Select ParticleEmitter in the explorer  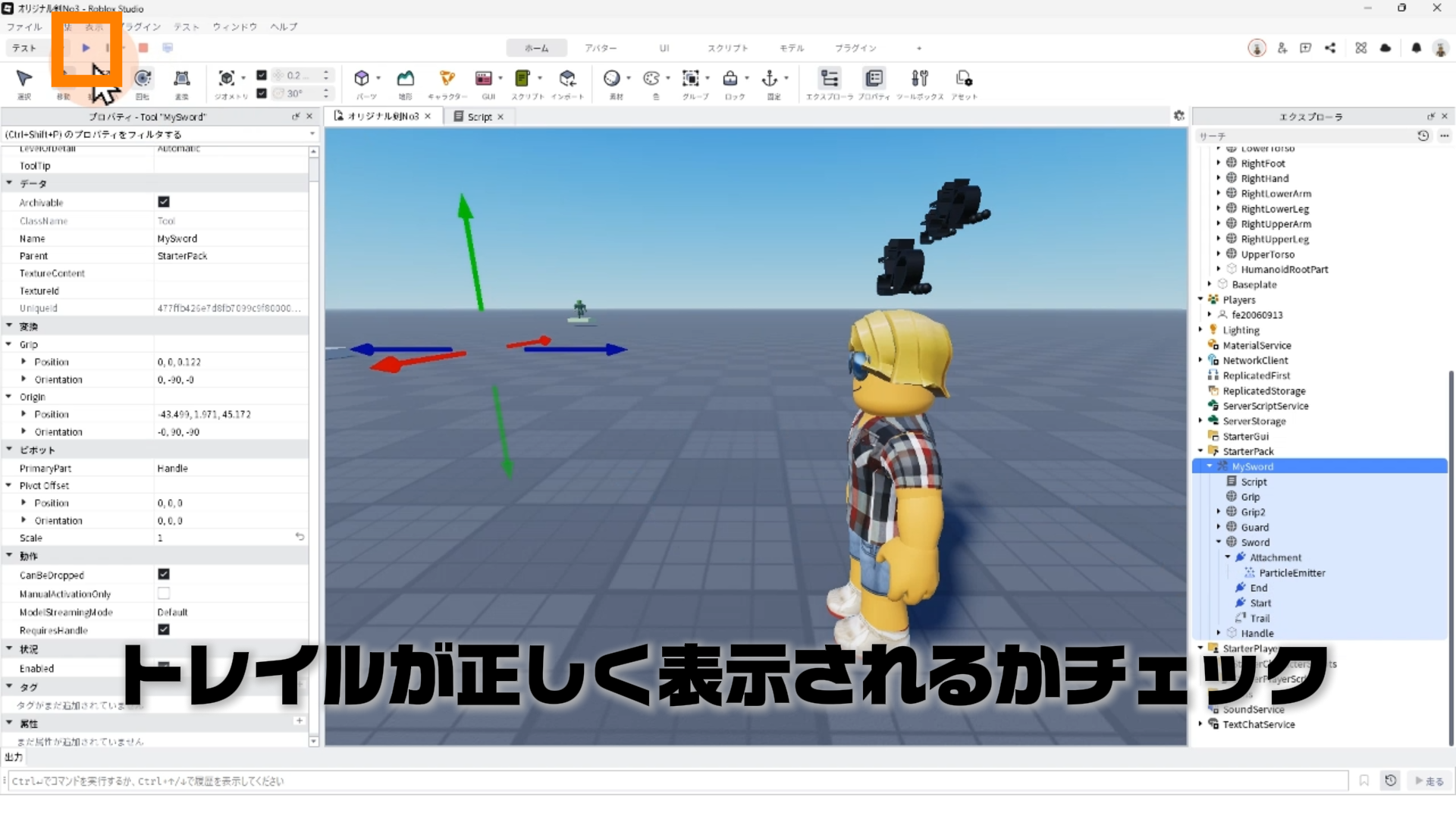(x=1291, y=573)
